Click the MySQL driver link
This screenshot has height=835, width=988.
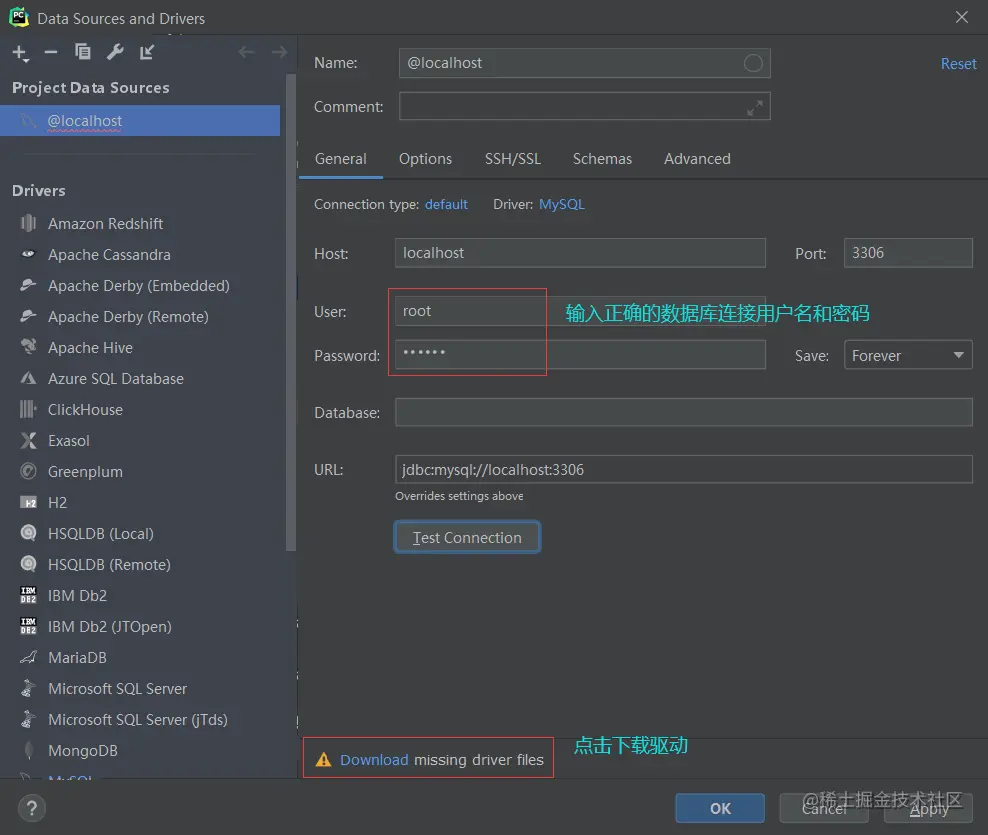[561, 205]
